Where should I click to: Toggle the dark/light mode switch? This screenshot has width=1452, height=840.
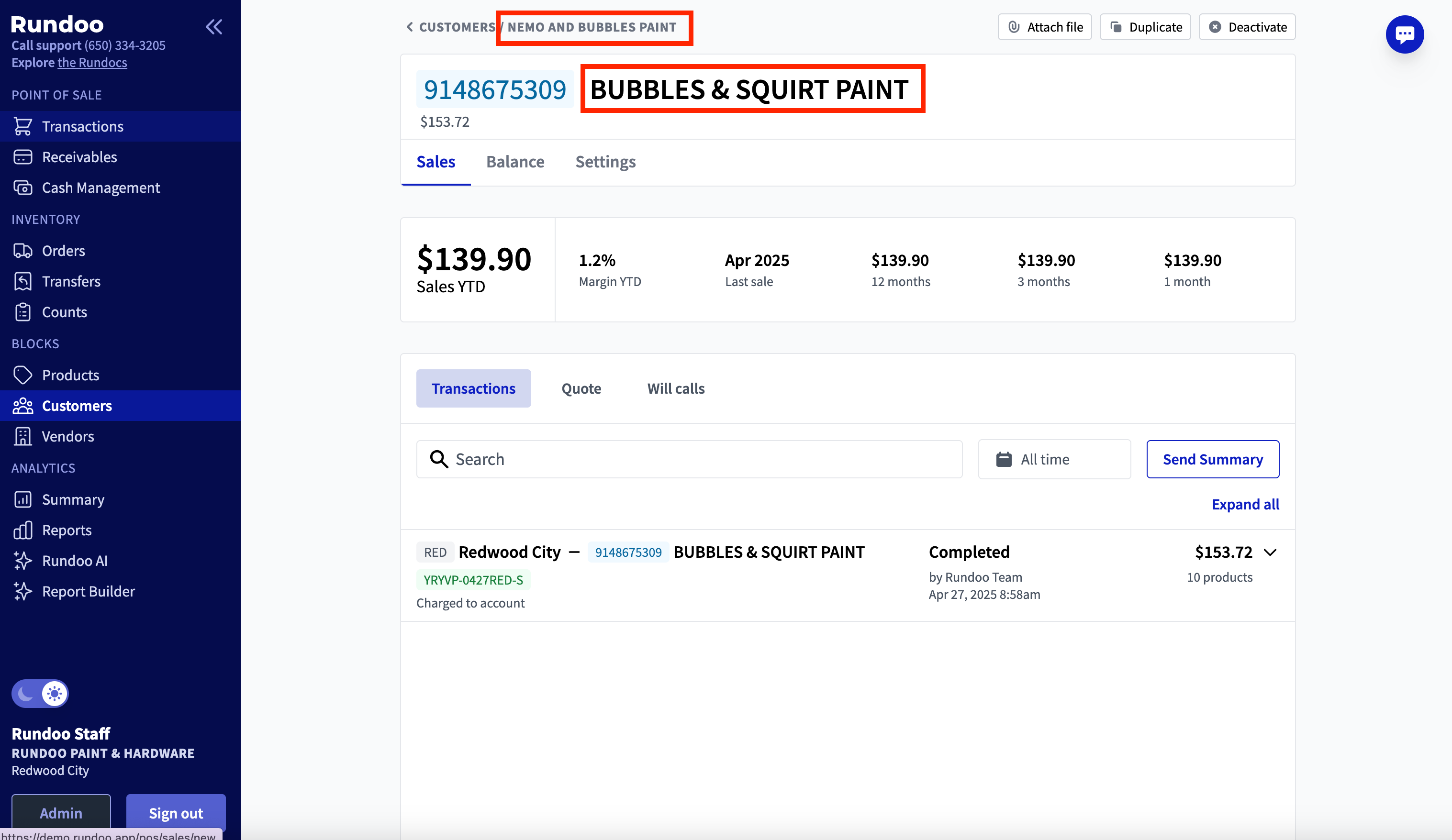(40, 693)
